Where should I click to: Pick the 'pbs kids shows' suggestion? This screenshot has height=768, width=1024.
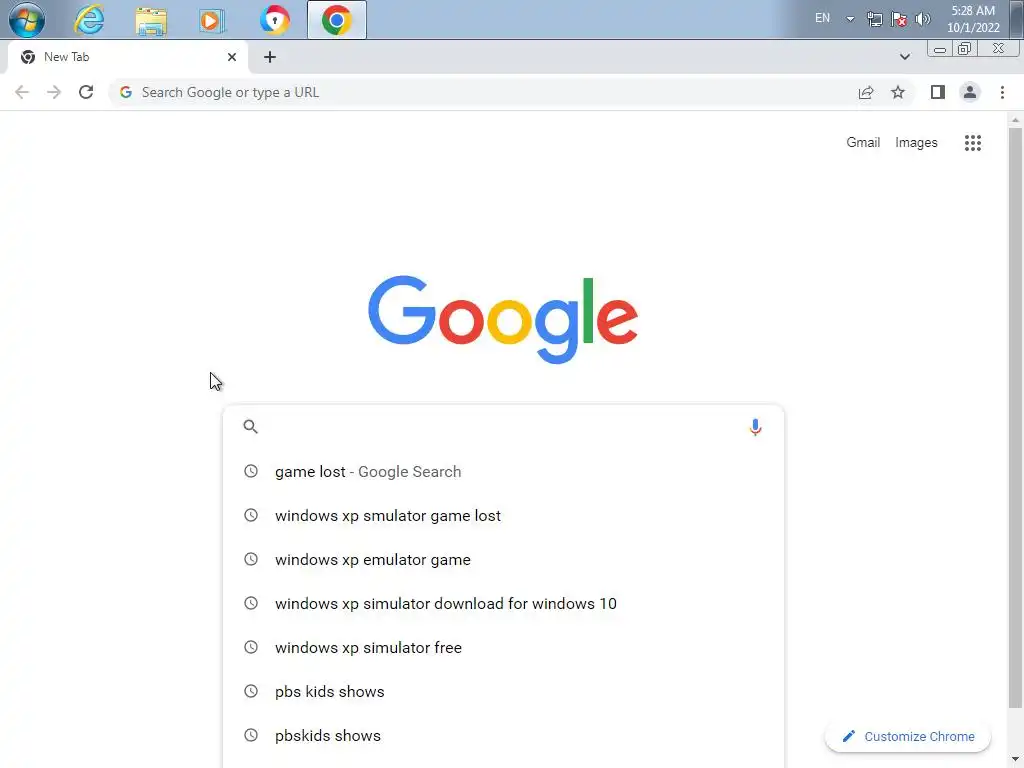pyautogui.click(x=503, y=692)
